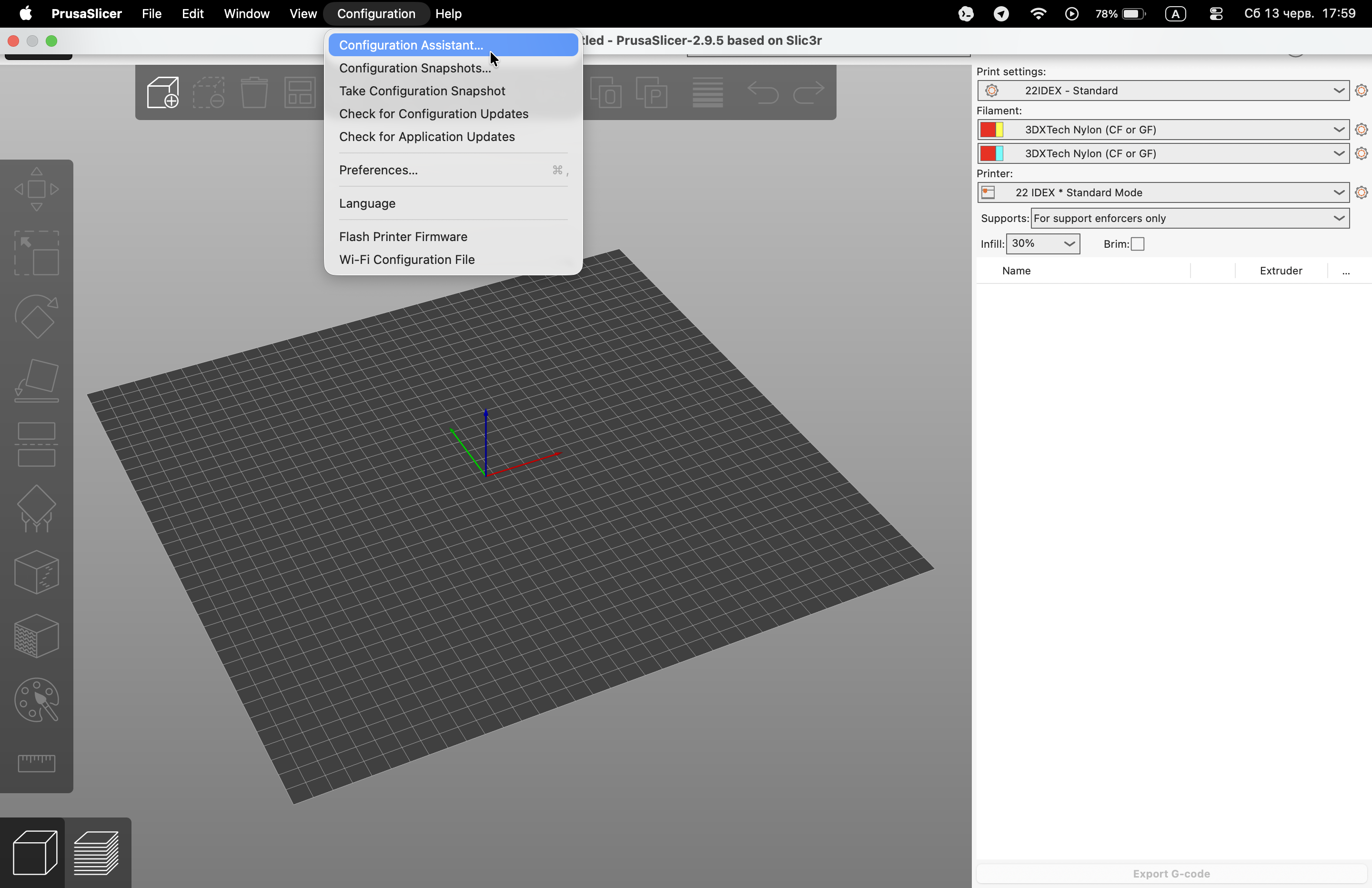Click second filament cyan color swatch

tap(999, 153)
